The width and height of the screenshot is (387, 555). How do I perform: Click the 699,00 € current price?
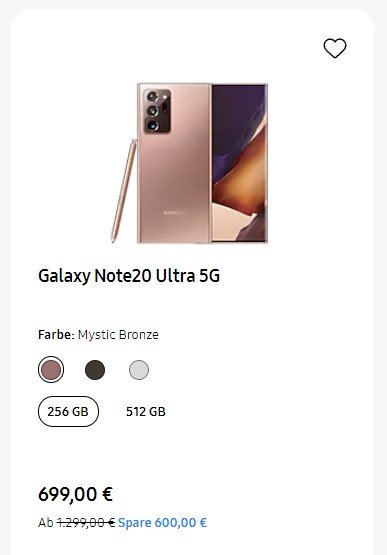tap(75, 494)
